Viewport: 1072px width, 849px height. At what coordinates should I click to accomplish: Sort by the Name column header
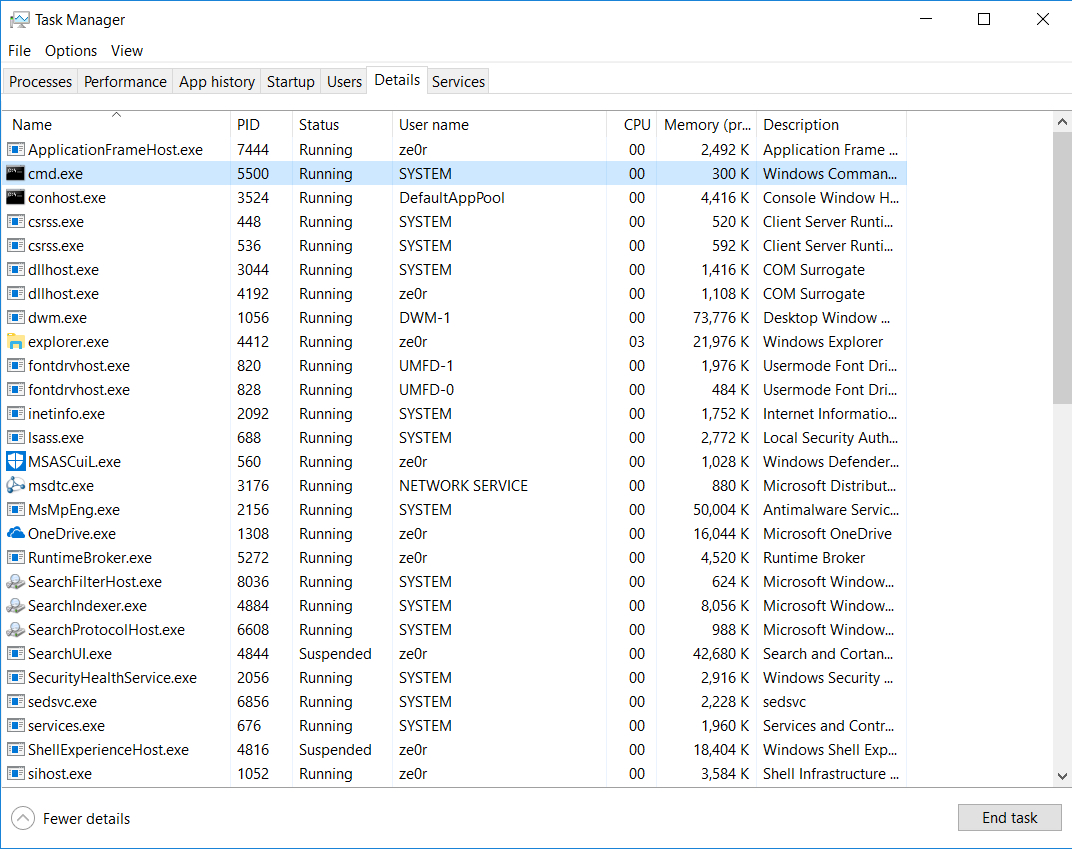click(116, 124)
